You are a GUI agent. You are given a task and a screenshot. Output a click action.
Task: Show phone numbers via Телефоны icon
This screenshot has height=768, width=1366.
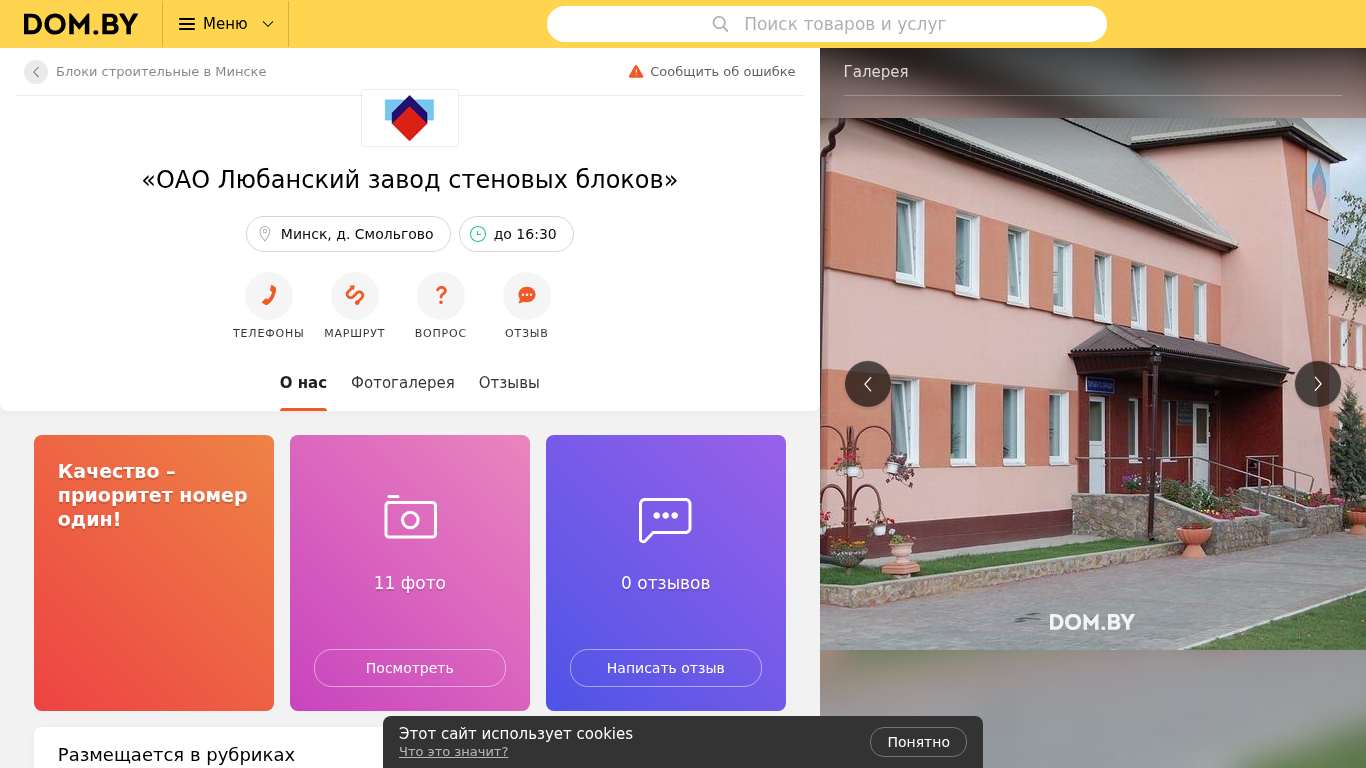269,296
